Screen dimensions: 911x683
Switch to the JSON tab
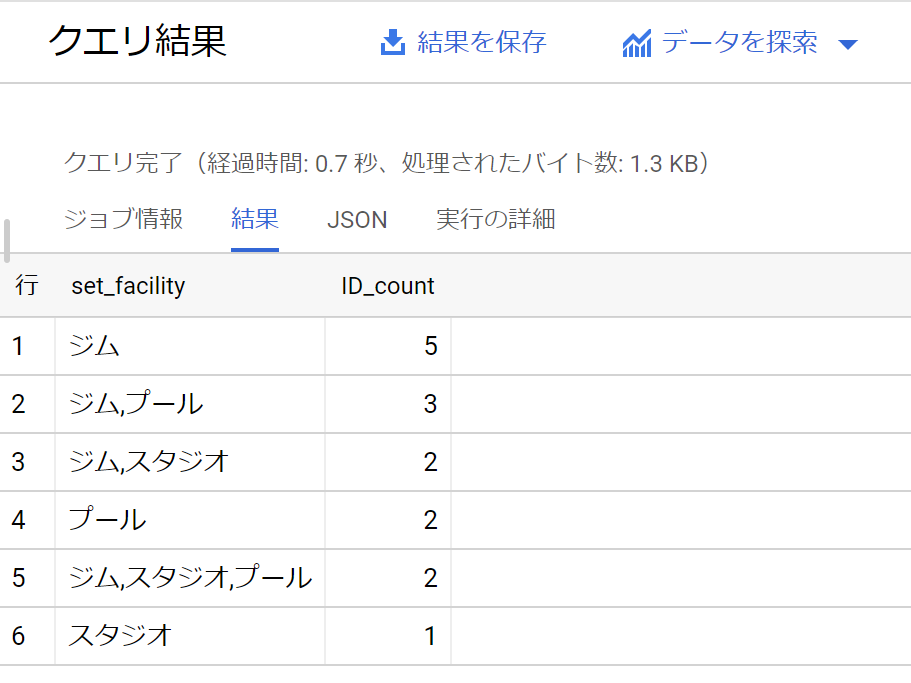357,219
